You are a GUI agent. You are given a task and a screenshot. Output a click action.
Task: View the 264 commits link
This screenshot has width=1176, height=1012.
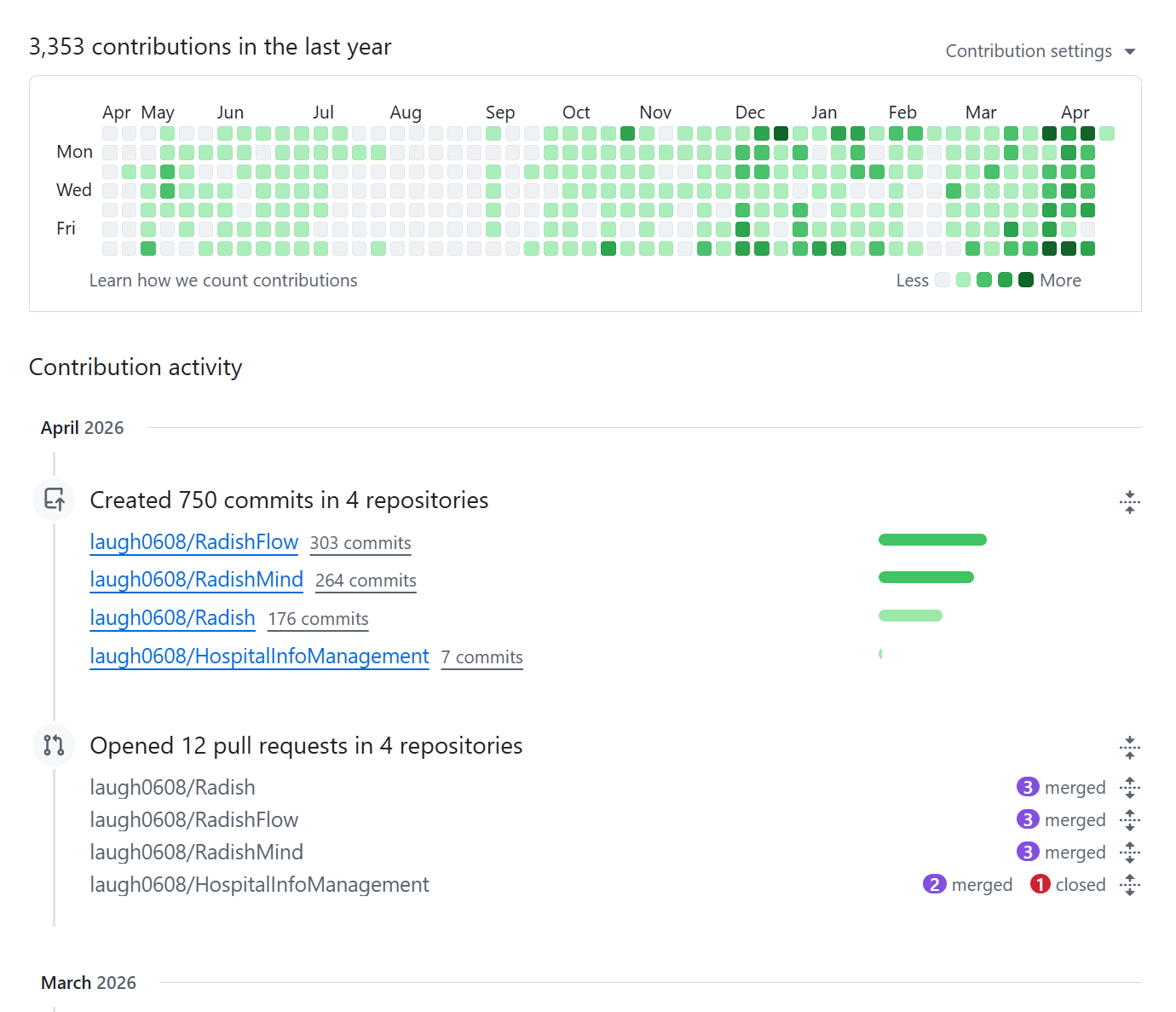pyautogui.click(x=366, y=581)
